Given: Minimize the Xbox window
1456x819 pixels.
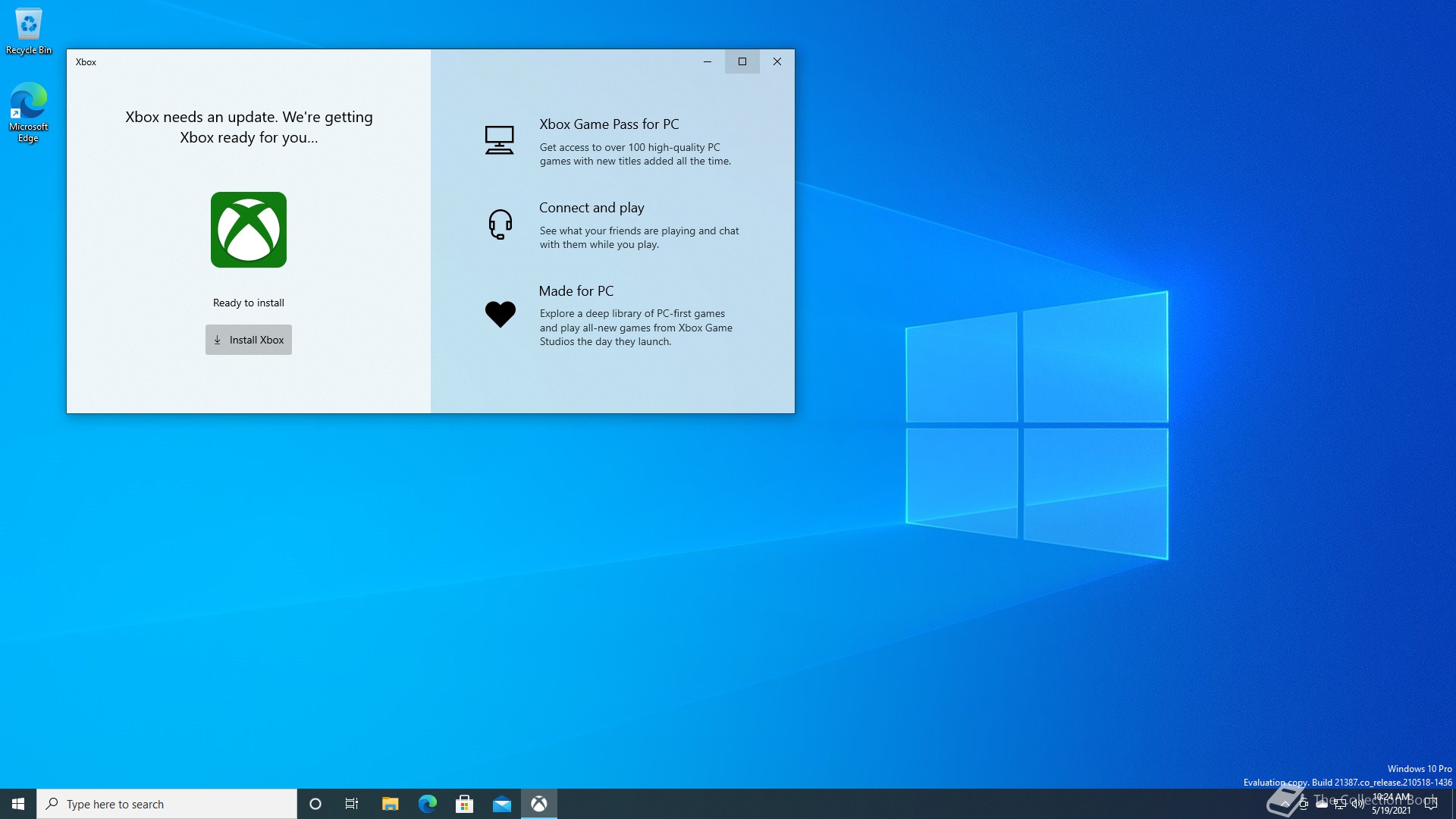Looking at the screenshot, I should 708,61.
